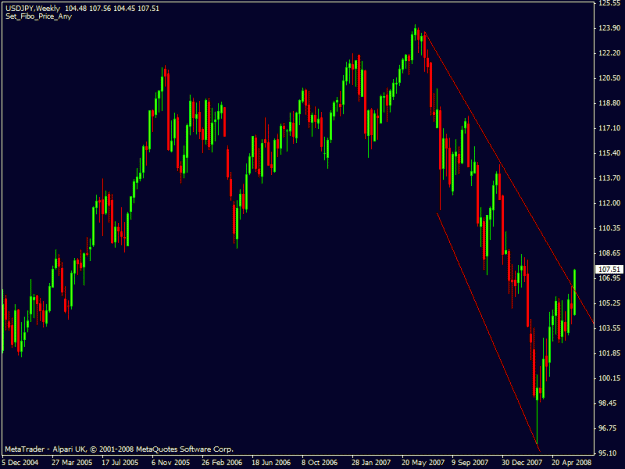Screen dimensions: 625x469
Task: Click the 20 Apr 2008 date label
Action: point(572,463)
